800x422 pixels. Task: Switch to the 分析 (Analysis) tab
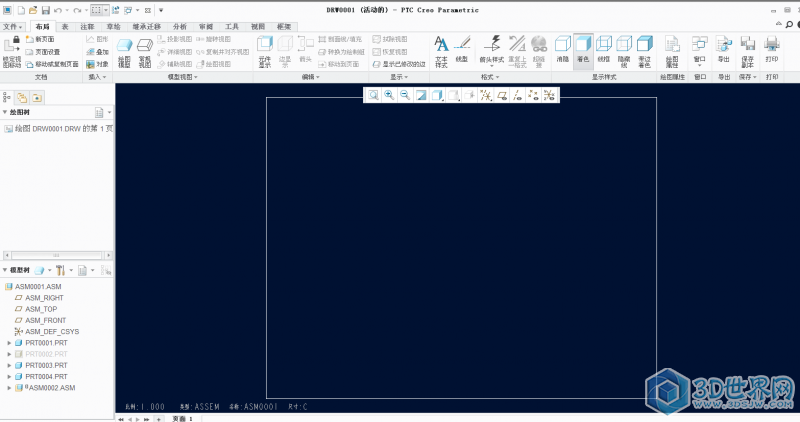click(x=180, y=27)
